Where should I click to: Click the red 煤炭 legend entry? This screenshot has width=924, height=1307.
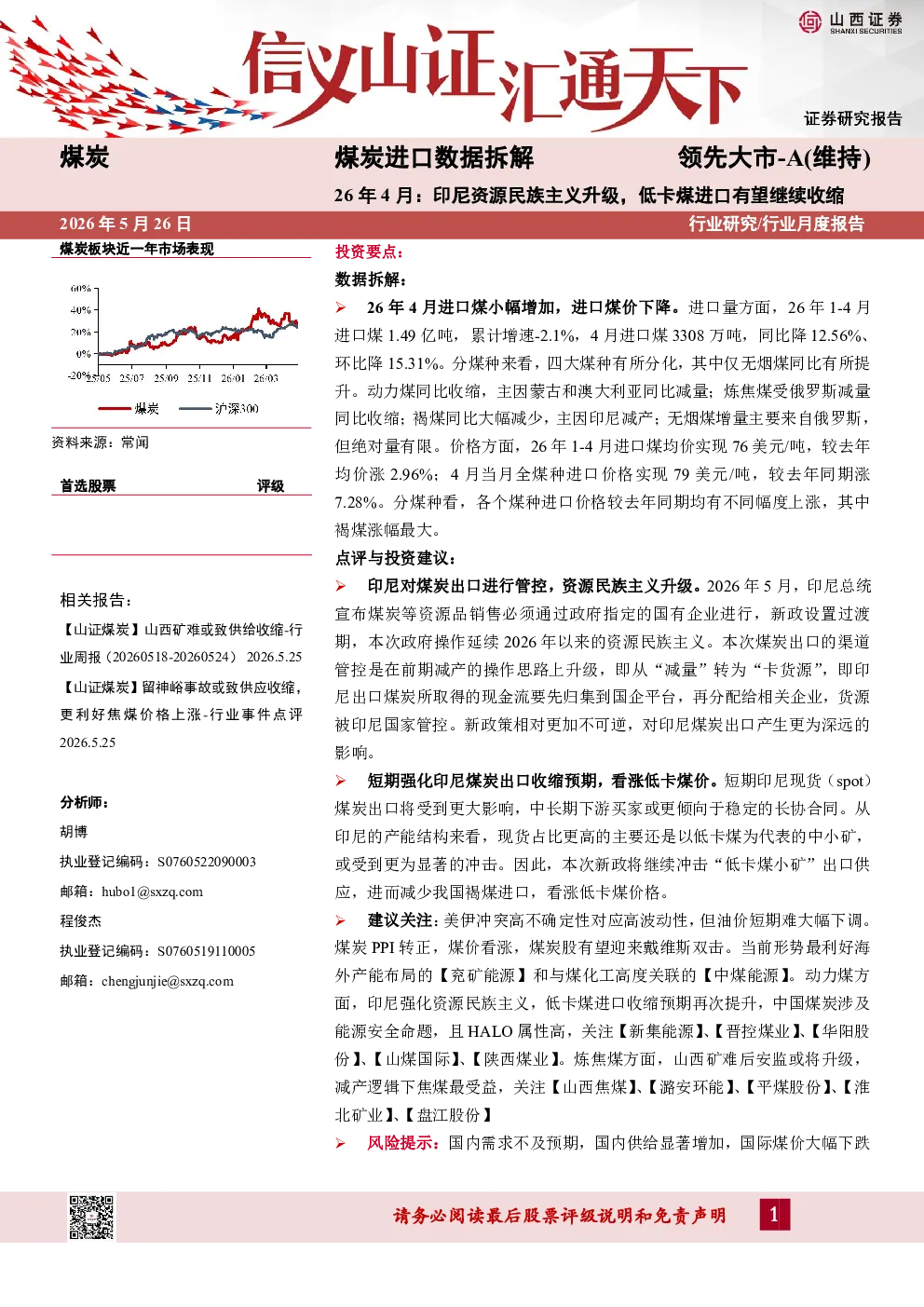pyautogui.click(x=130, y=408)
